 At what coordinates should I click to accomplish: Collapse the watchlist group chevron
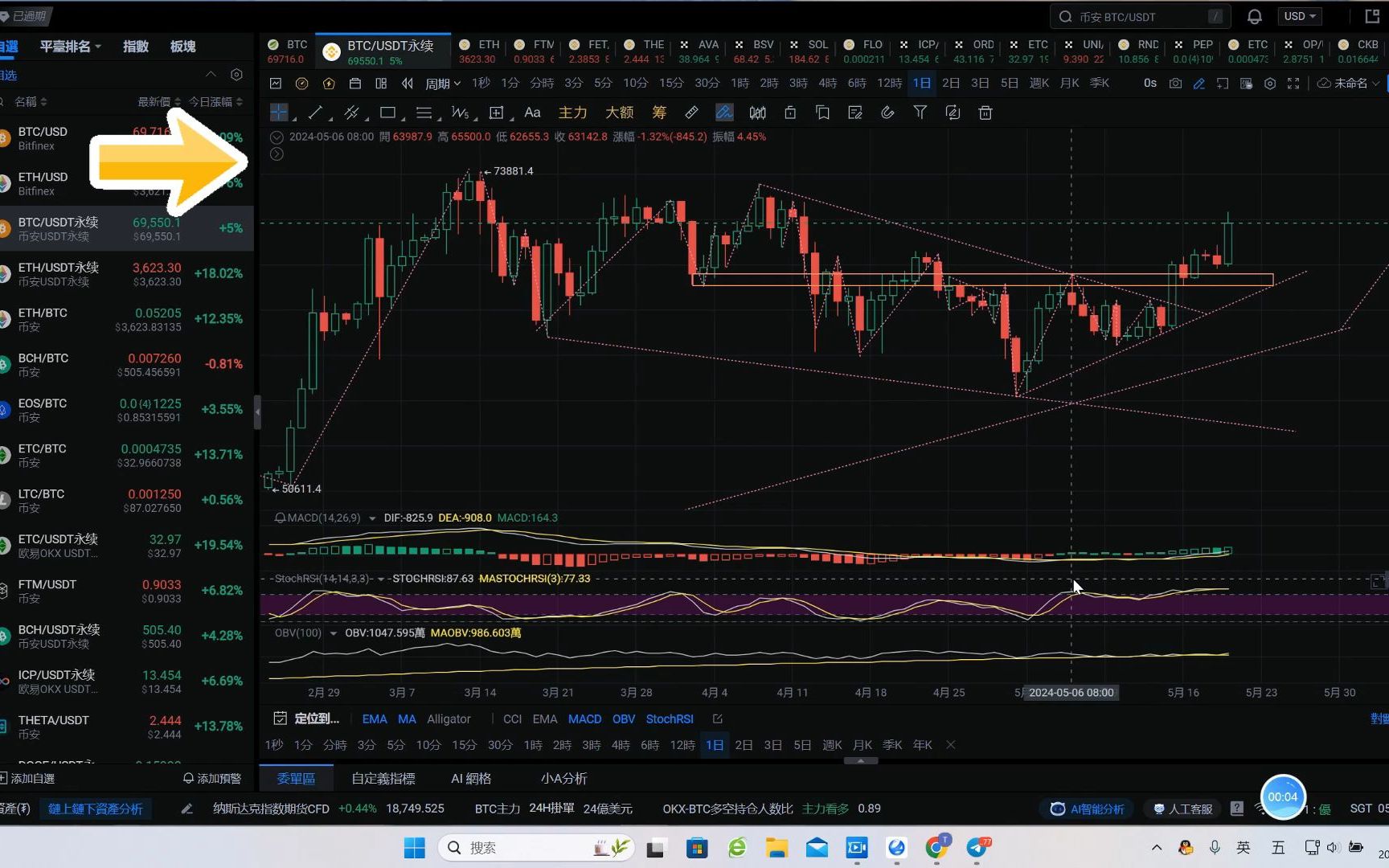click(211, 75)
